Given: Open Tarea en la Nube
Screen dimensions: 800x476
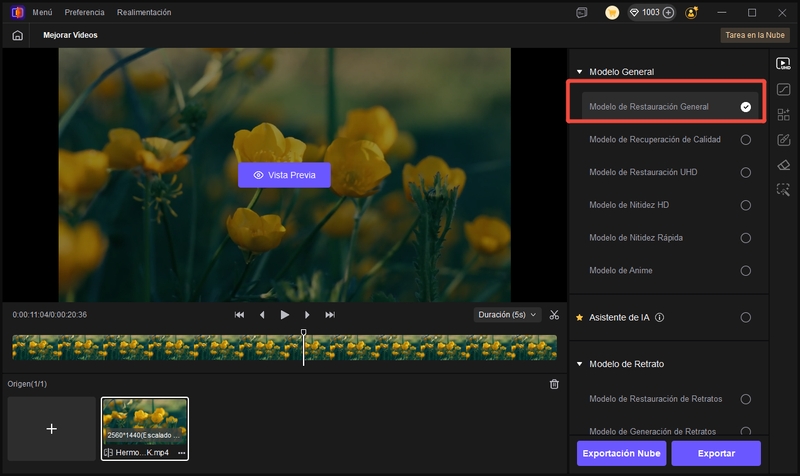Looking at the screenshot, I should point(755,35).
